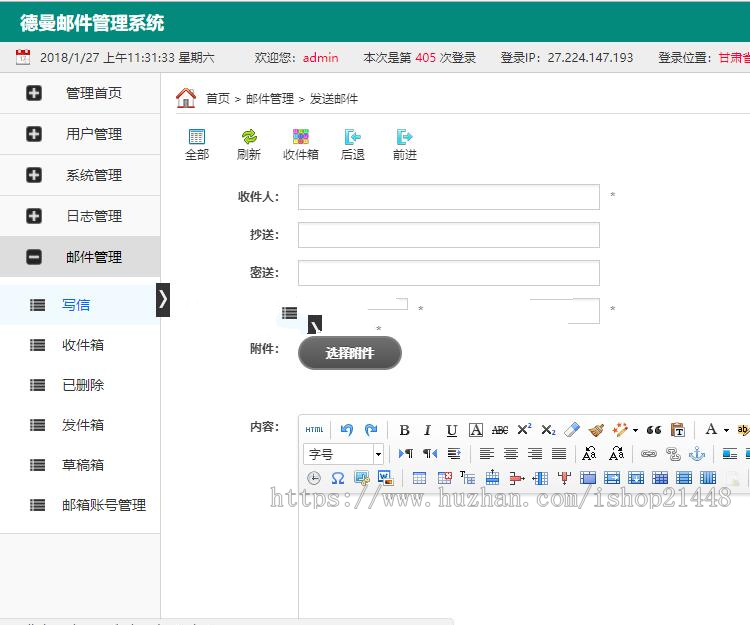Open 草稿箱 in the sidebar

(x=83, y=465)
